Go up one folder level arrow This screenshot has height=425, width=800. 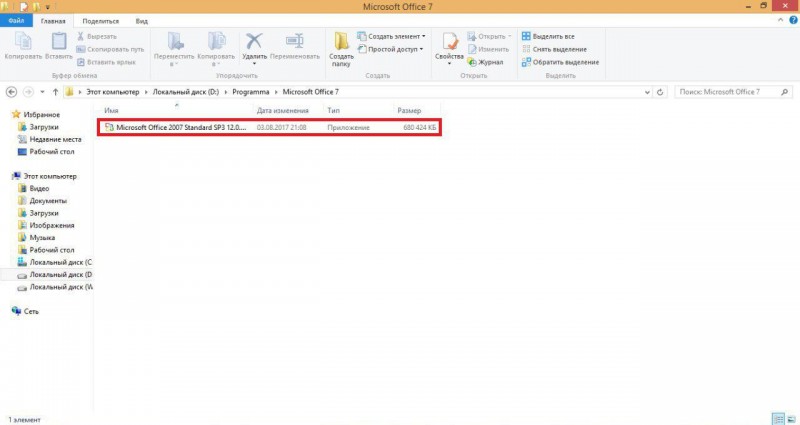(x=55, y=92)
